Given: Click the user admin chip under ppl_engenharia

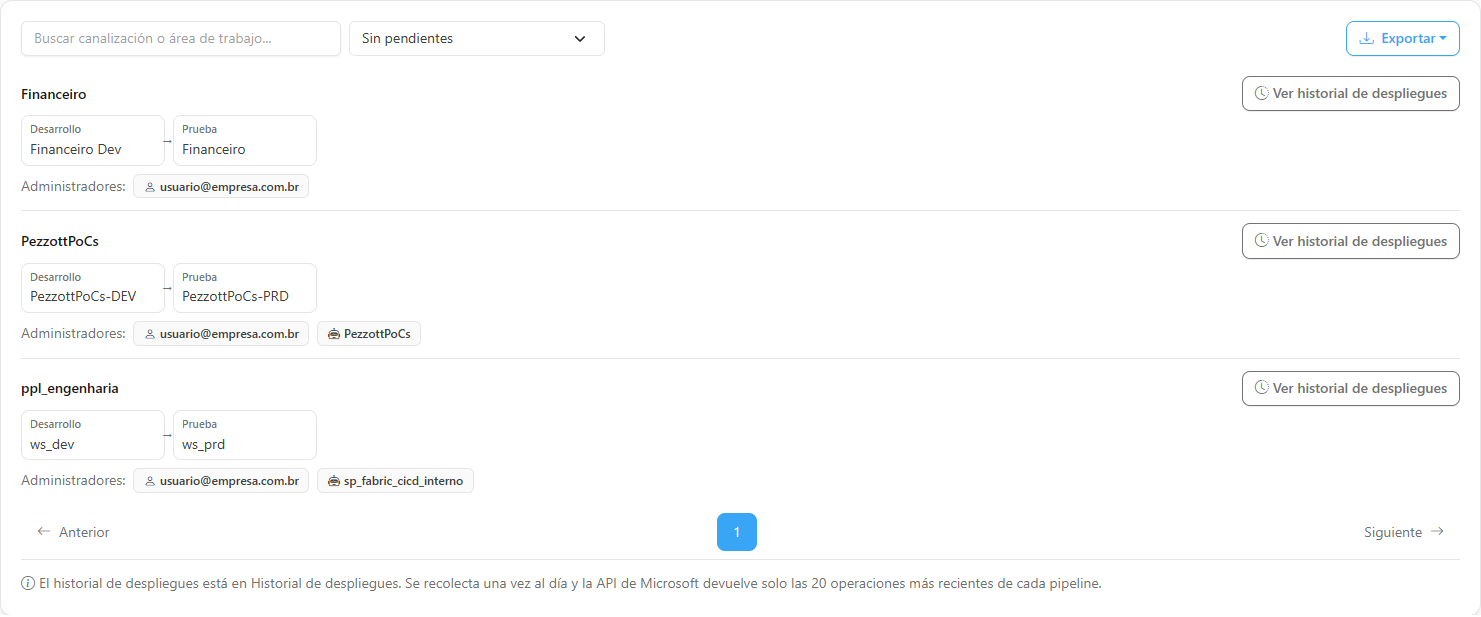Looking at the screenshot, I should click(221, 481).
